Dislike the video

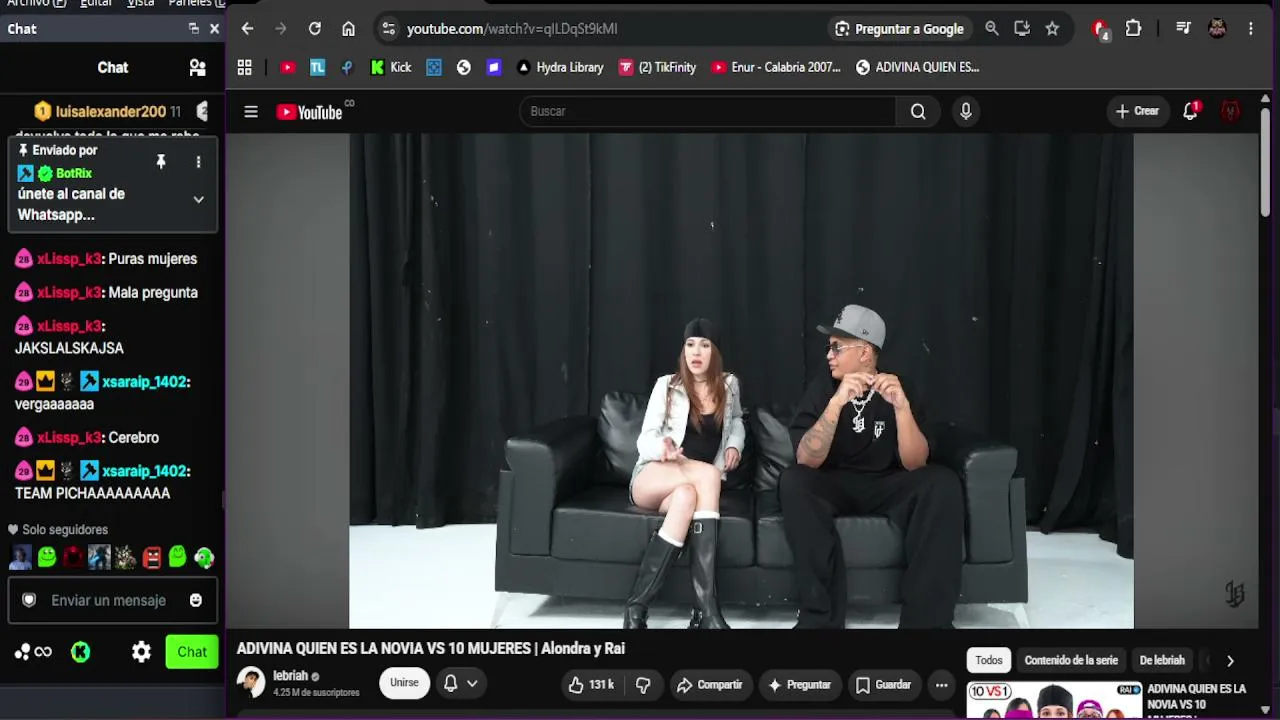point(643,685)
